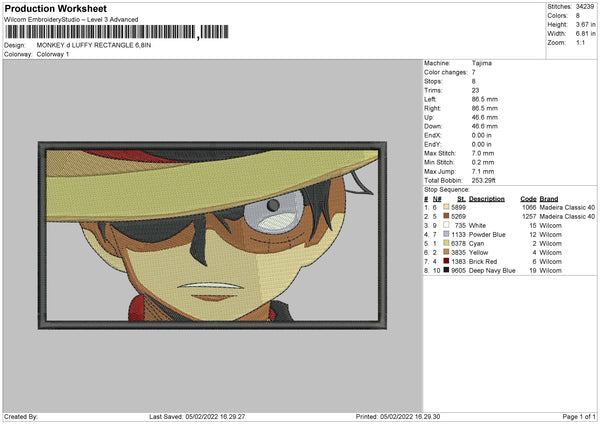Image resolution: width=600 pixels, height=424 pixels.
Task: Click the design name 'MONKEY d LUFFY RECTANGLE 6,8IN'
Action: coord(94,45)
